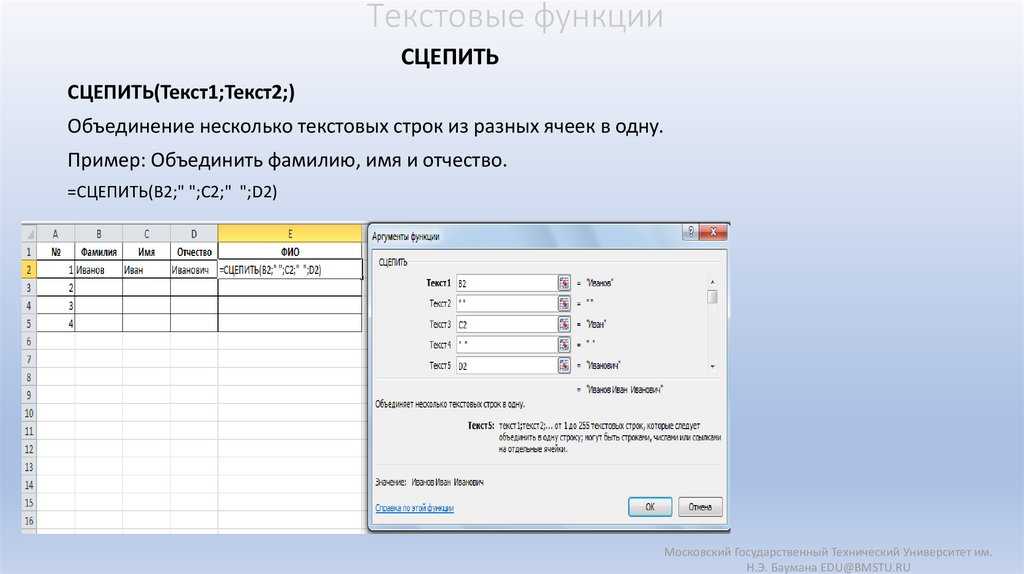Viewport: 1024px width, 574px height.
Task: Click into the Текст5 input containing D2
Action: (x=506, y=366)
